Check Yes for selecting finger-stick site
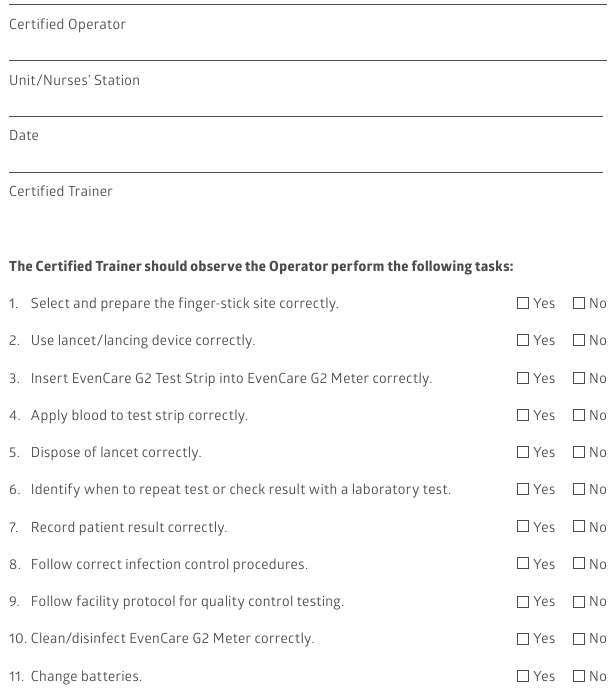The width and height of the screenshot is (616, 689). coord(522,303)
